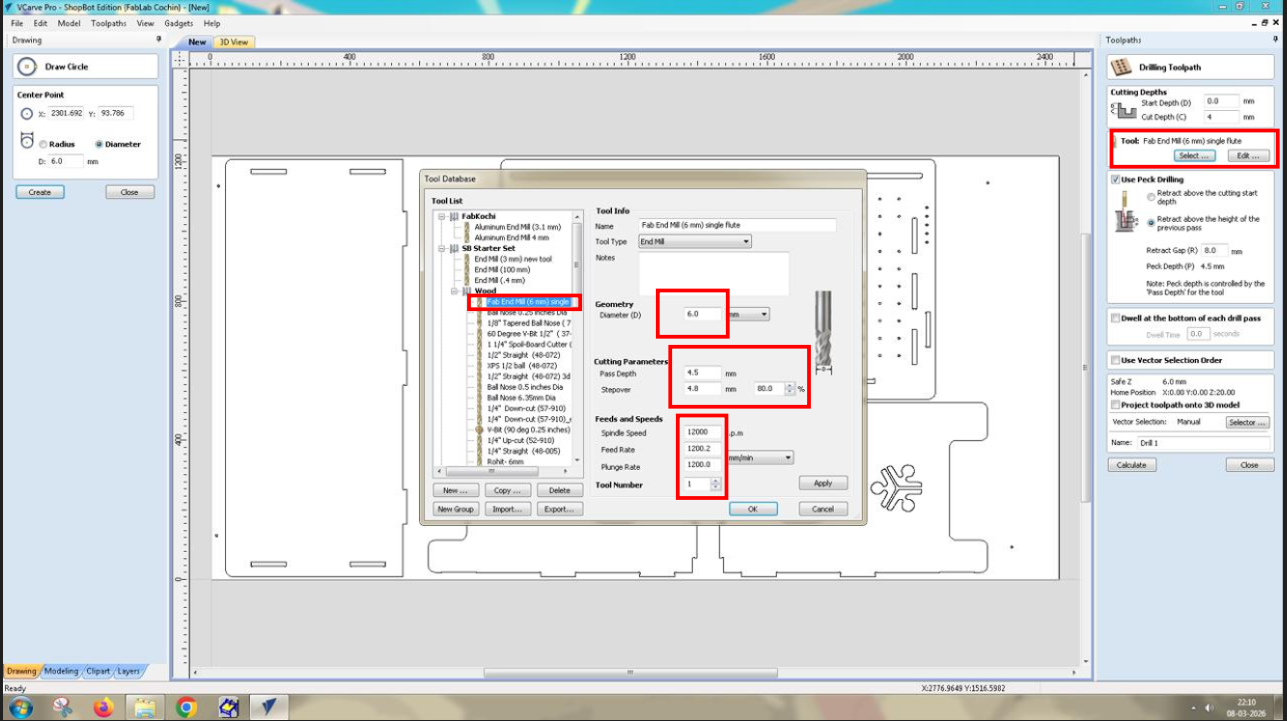Viewport: 1287px width, 721px height.
Task: Click the Cutting Depths diagram icon
Action: [x=1122, y=110]
